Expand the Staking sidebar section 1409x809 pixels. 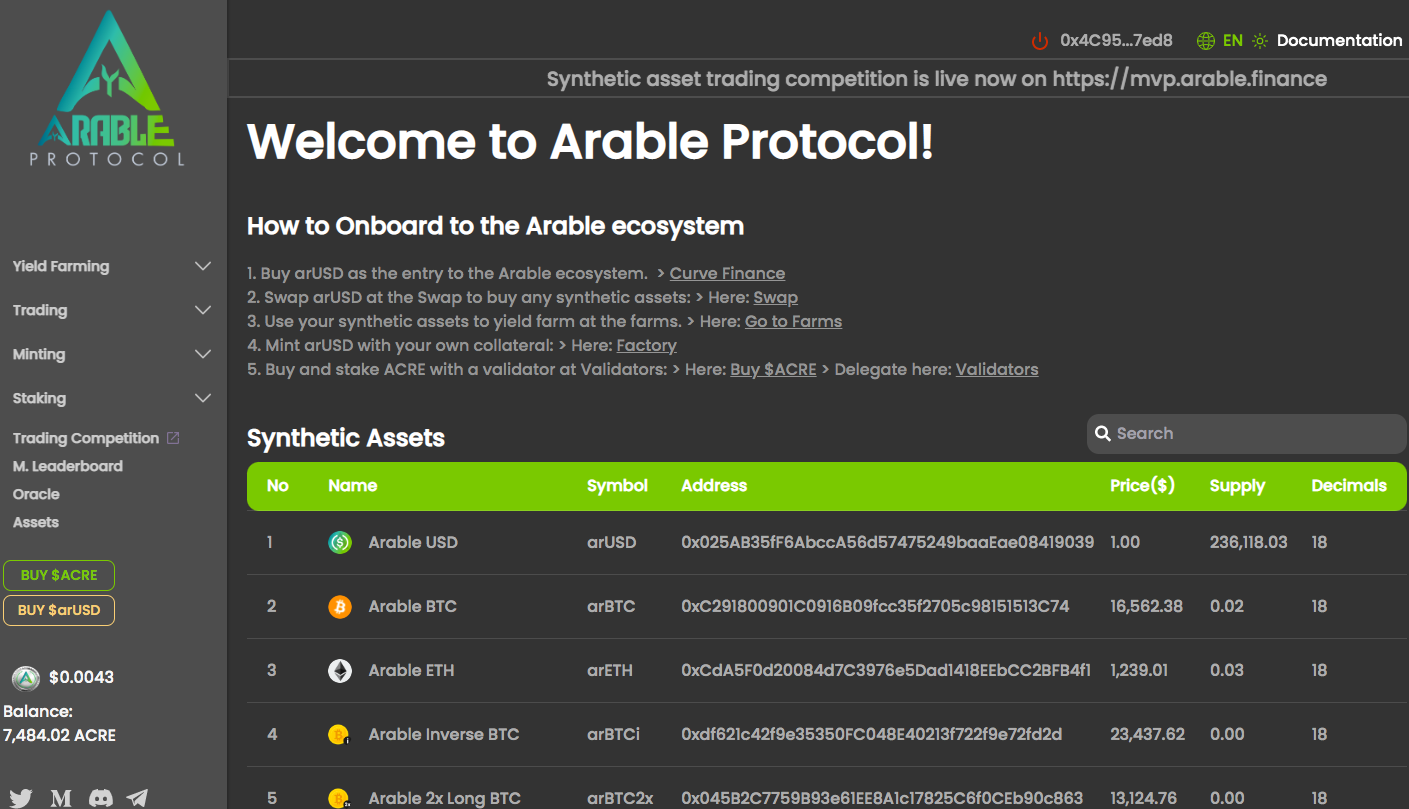pyautogui.click(x=112, y=398)
